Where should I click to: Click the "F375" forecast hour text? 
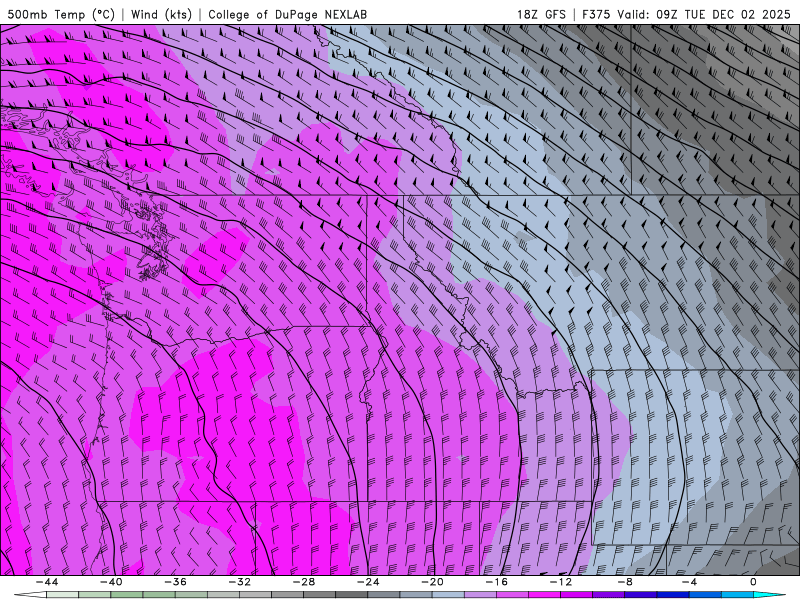click(x=596, y=15)
